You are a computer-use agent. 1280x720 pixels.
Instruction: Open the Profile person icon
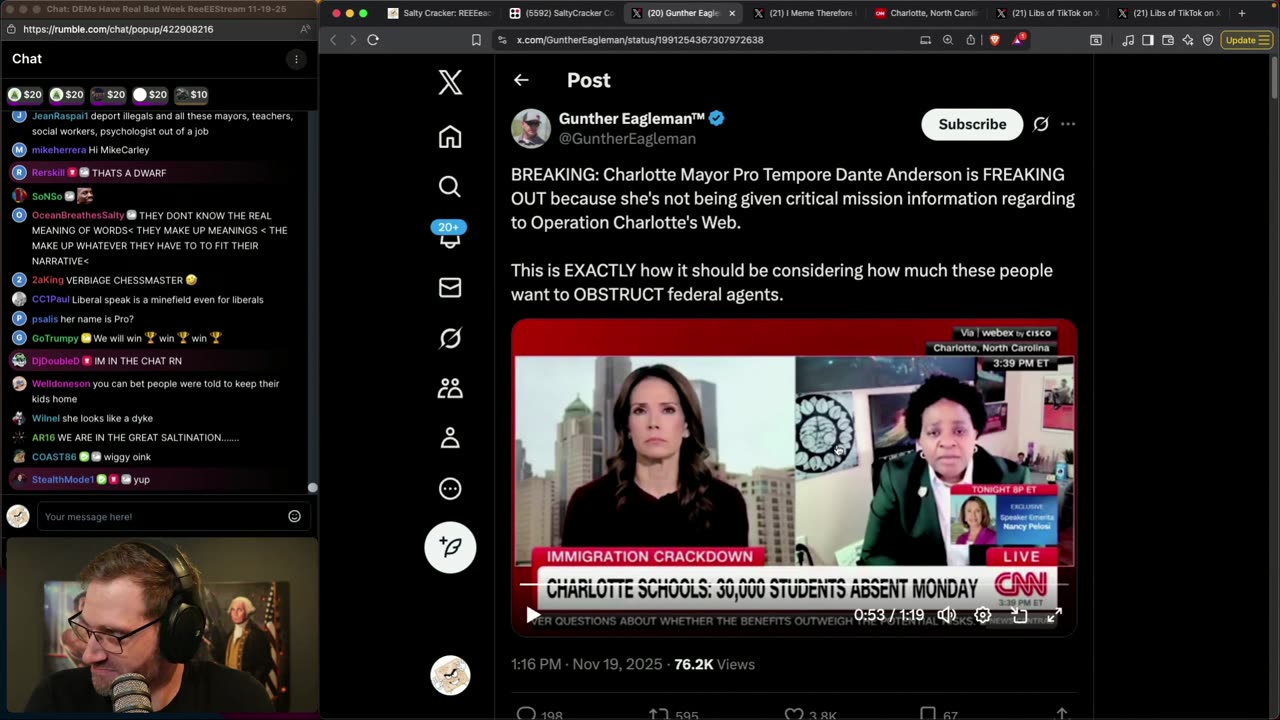coord(450,438)
